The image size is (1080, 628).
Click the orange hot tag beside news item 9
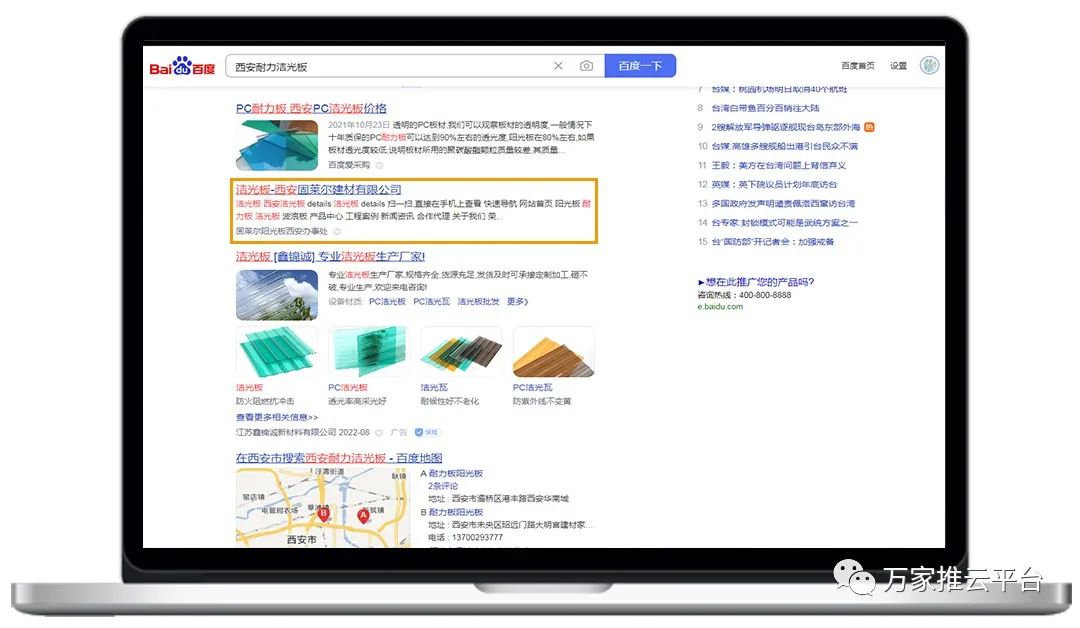(869, 127)
